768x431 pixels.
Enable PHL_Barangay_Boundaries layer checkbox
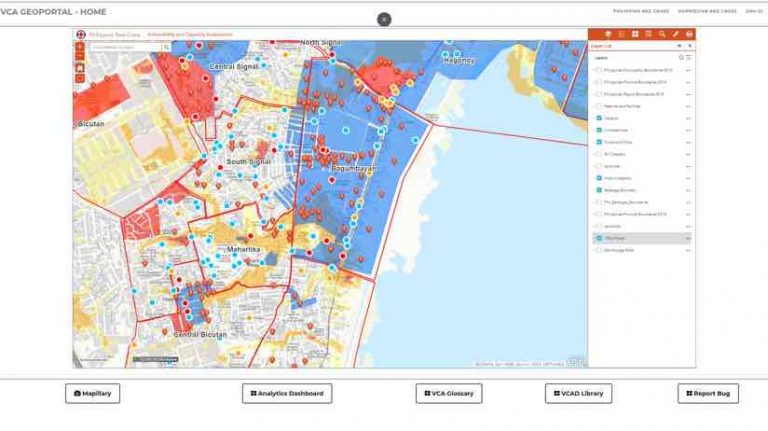599,202
